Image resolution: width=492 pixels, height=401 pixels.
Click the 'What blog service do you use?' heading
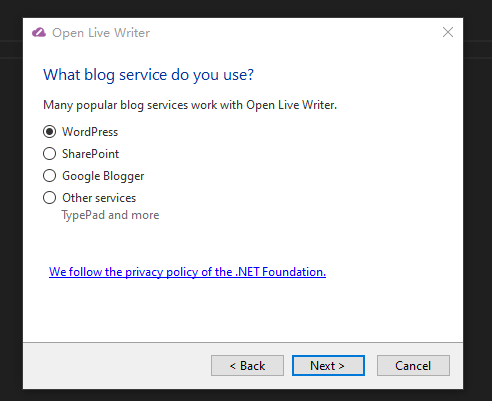(148, 75)
